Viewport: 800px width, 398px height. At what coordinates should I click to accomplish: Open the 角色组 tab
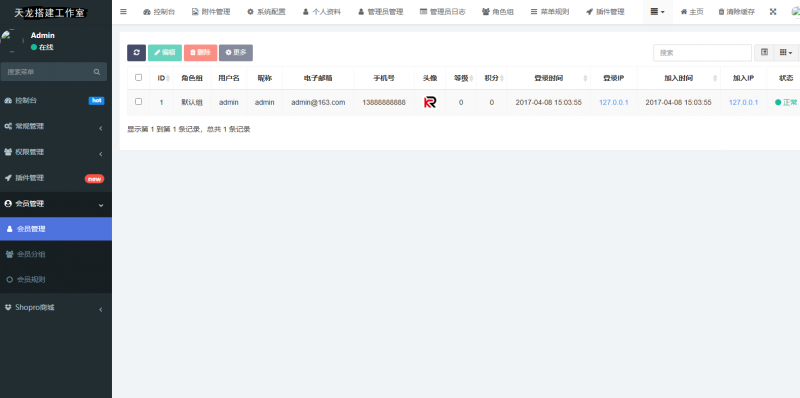pos(497,12)
